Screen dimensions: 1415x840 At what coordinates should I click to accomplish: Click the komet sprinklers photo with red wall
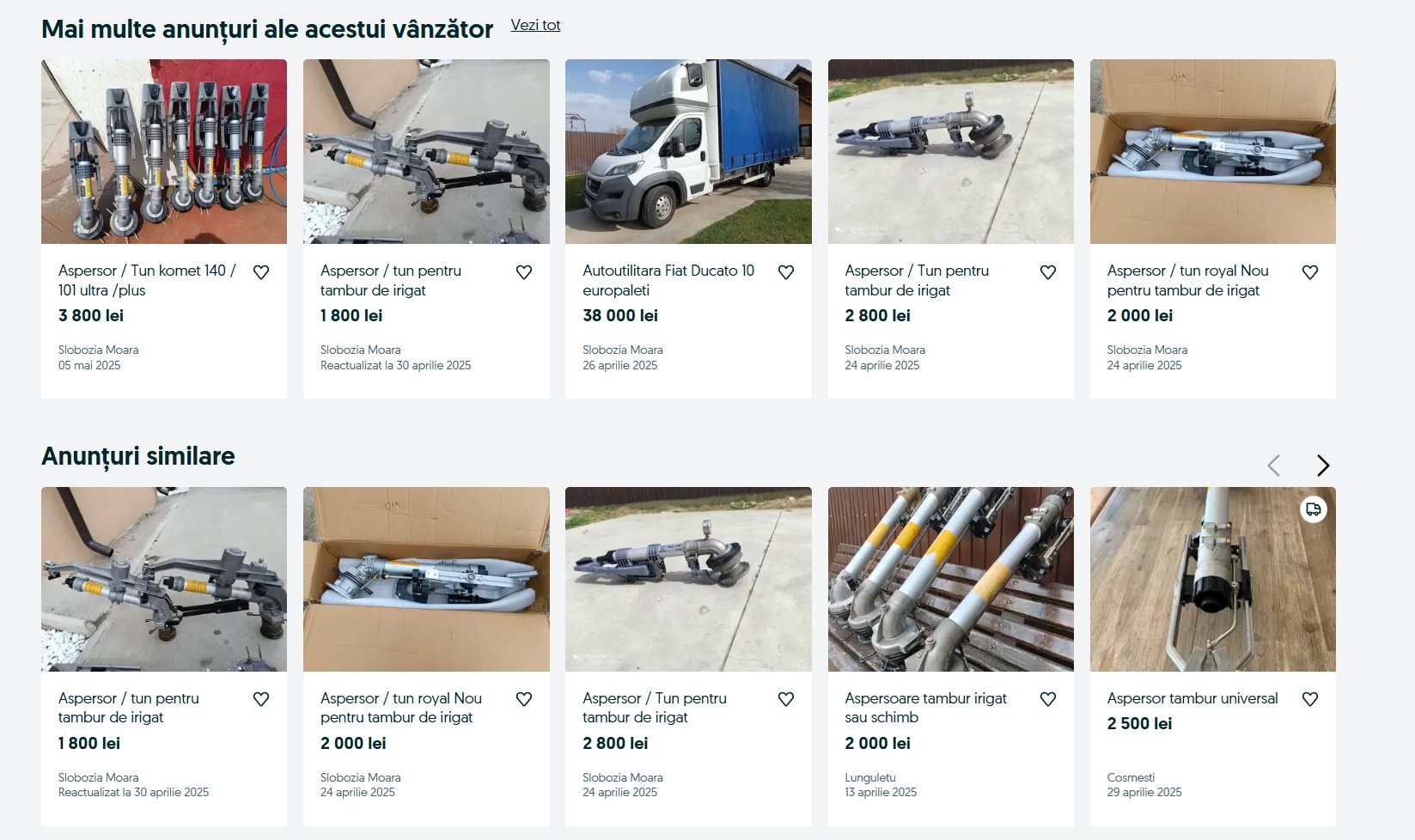click(x=164, y=151)
